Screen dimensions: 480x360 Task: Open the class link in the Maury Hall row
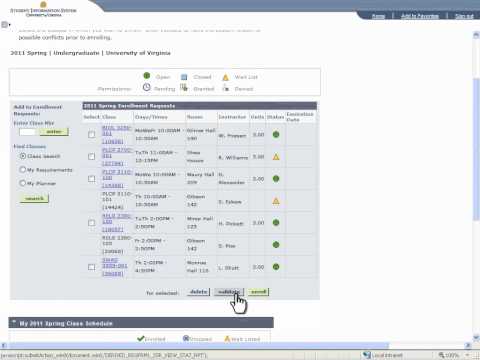(117, 179)
